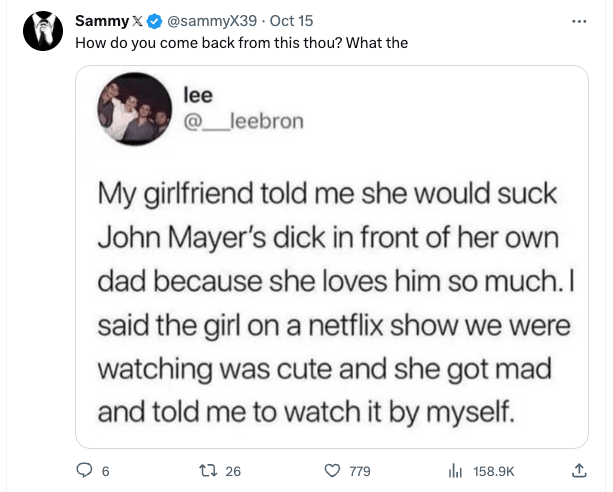Click the 158.9K views count

(x=494, y=471)
